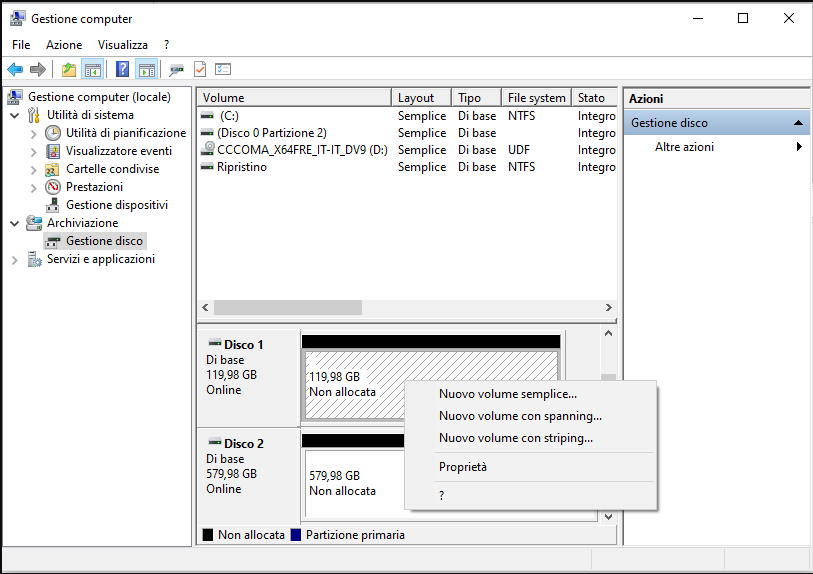813x574 pixels.
Task: Choose Nuovo volume semplice from context menu
Action: [x=507, y=394]
